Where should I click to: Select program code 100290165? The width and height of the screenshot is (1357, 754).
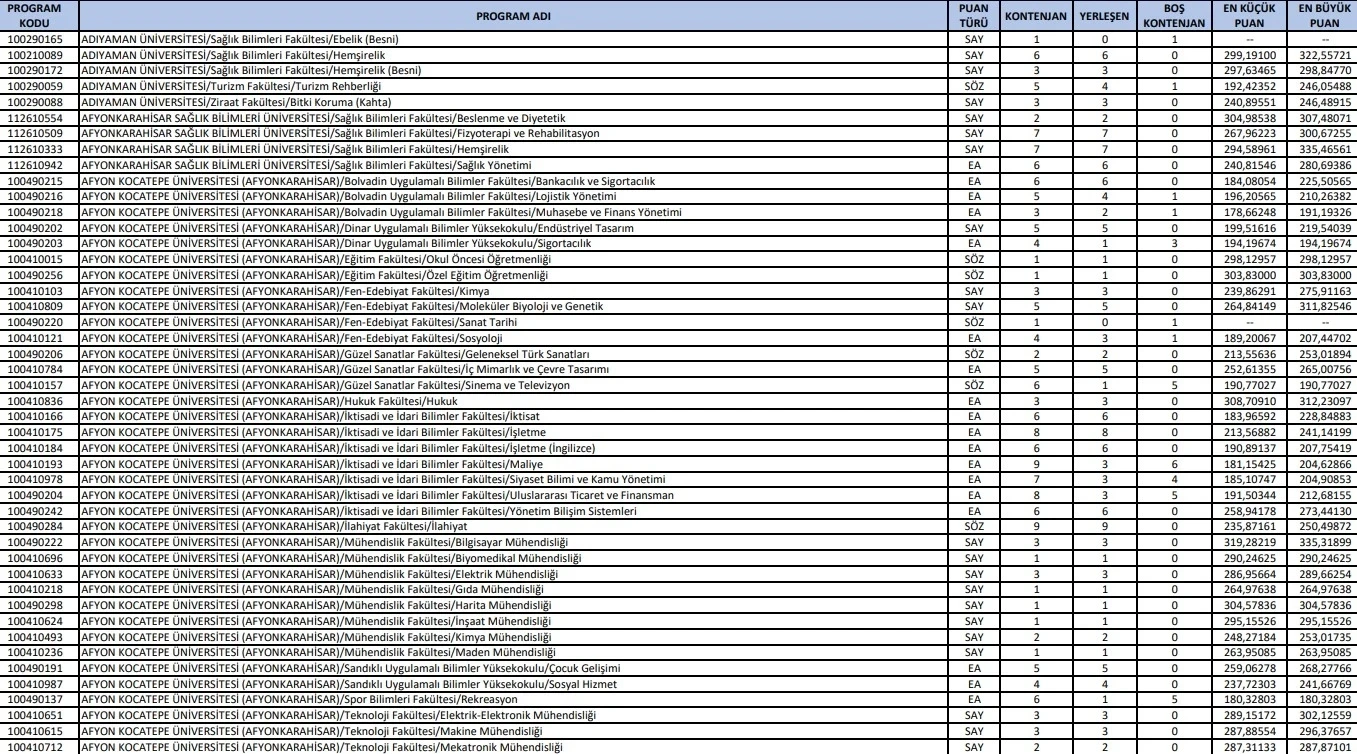click(34, 38)
